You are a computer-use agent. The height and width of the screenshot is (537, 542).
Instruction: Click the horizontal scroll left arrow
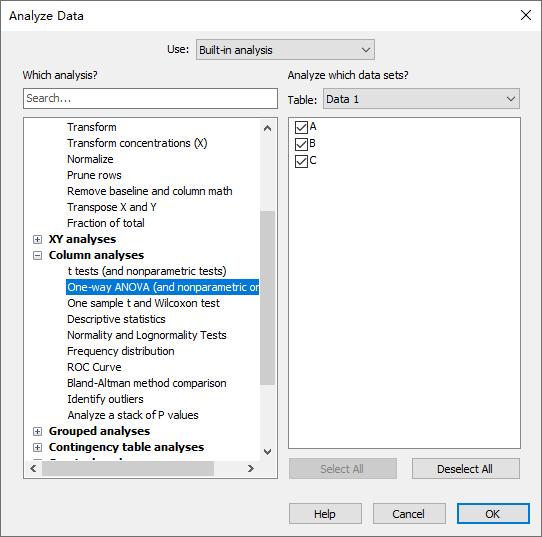point(33,469)
